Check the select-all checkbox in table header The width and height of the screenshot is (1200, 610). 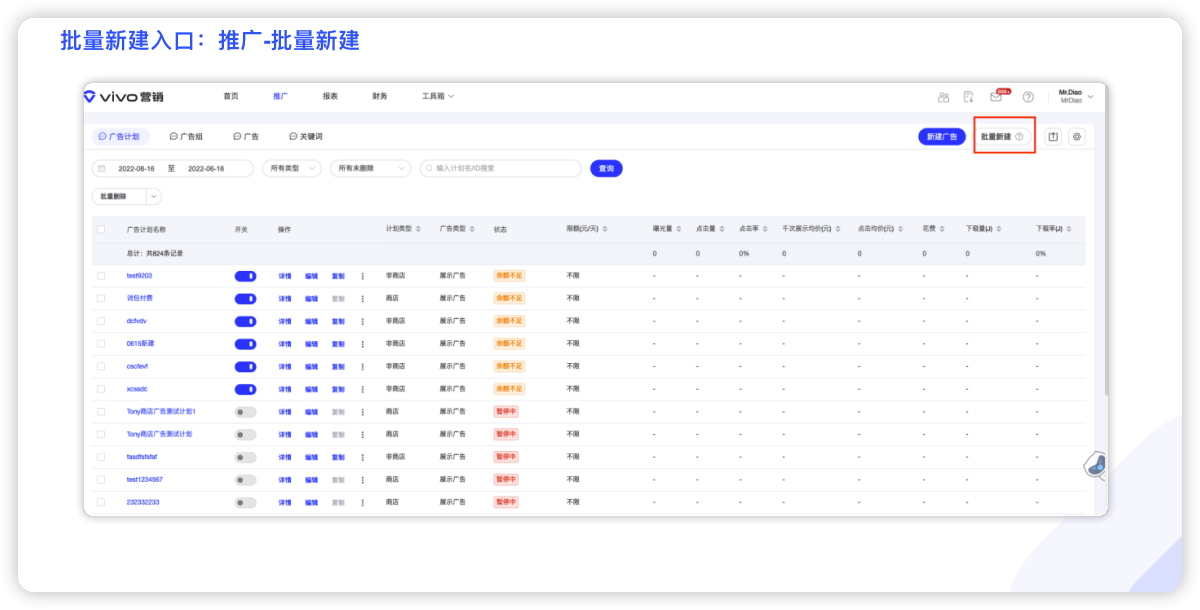tap(101, 229)
